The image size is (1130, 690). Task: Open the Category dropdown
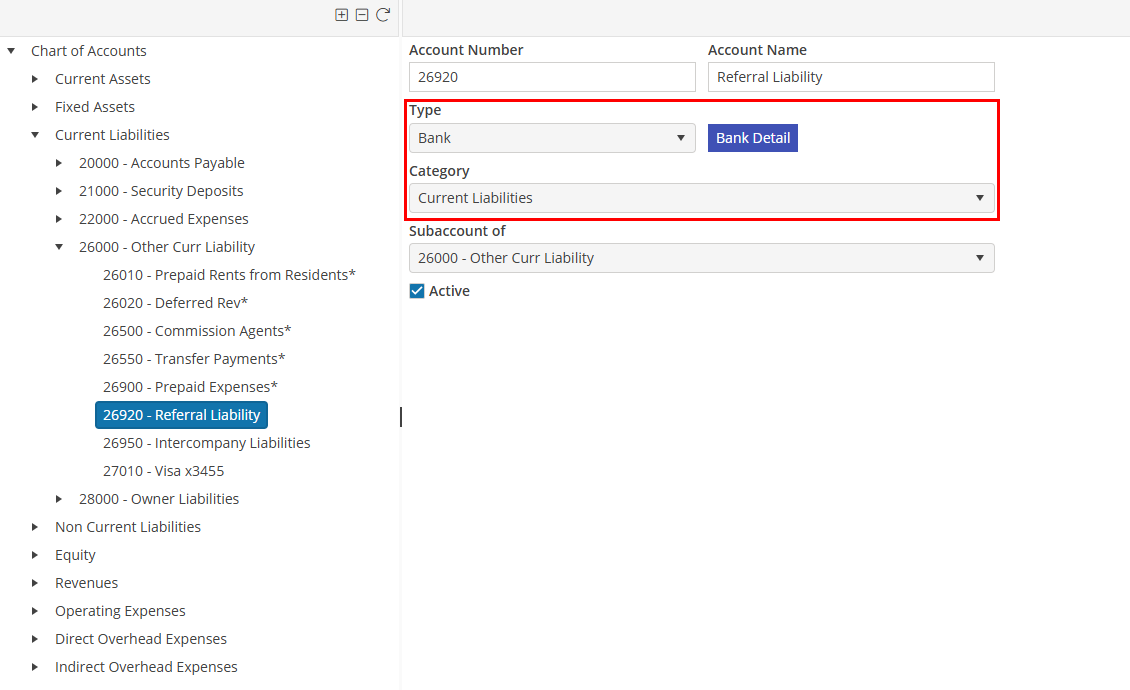click(x=701, y=198)
